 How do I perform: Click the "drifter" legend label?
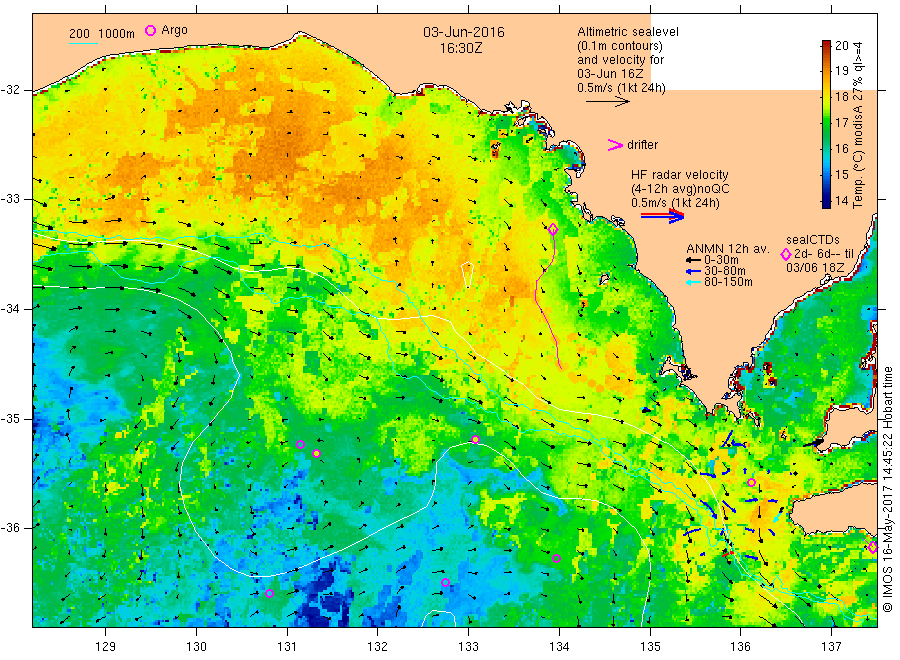point(642,145)
